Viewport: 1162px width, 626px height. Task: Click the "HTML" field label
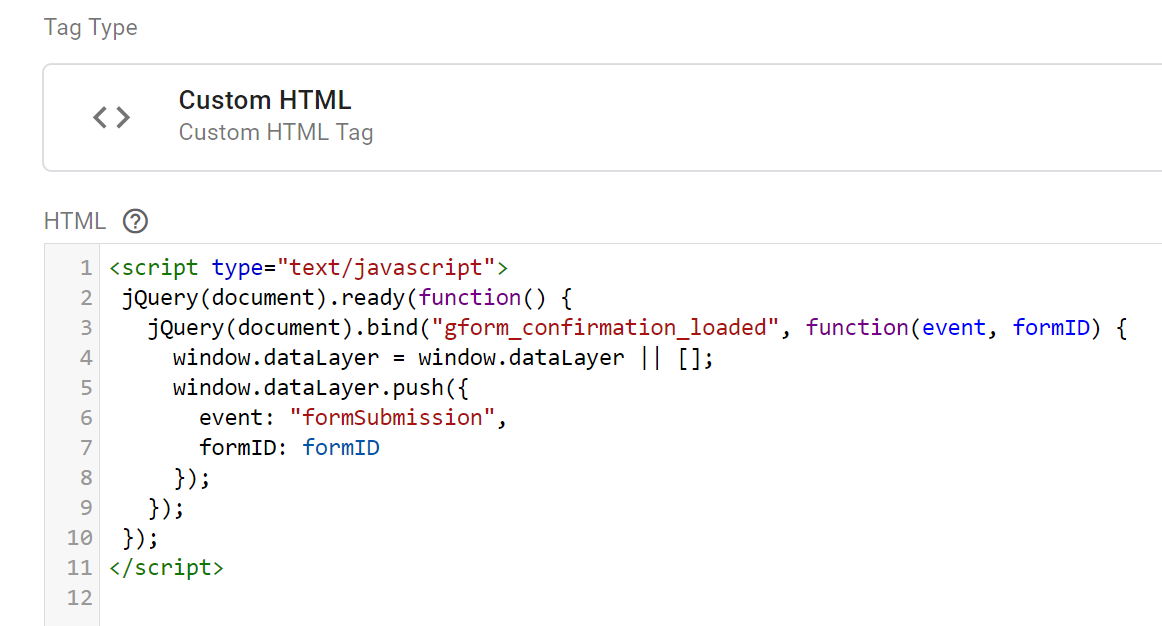point(74,221)
